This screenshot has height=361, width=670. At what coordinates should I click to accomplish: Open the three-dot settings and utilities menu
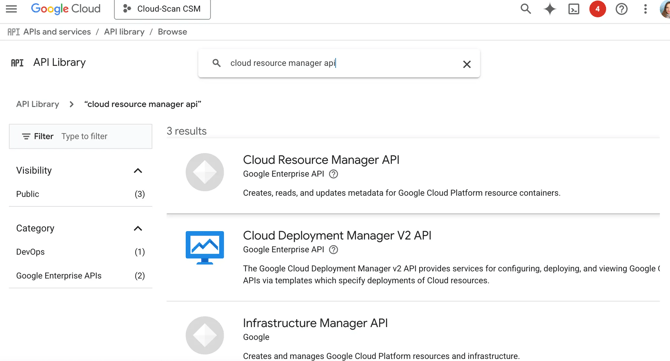click(645, 9)
